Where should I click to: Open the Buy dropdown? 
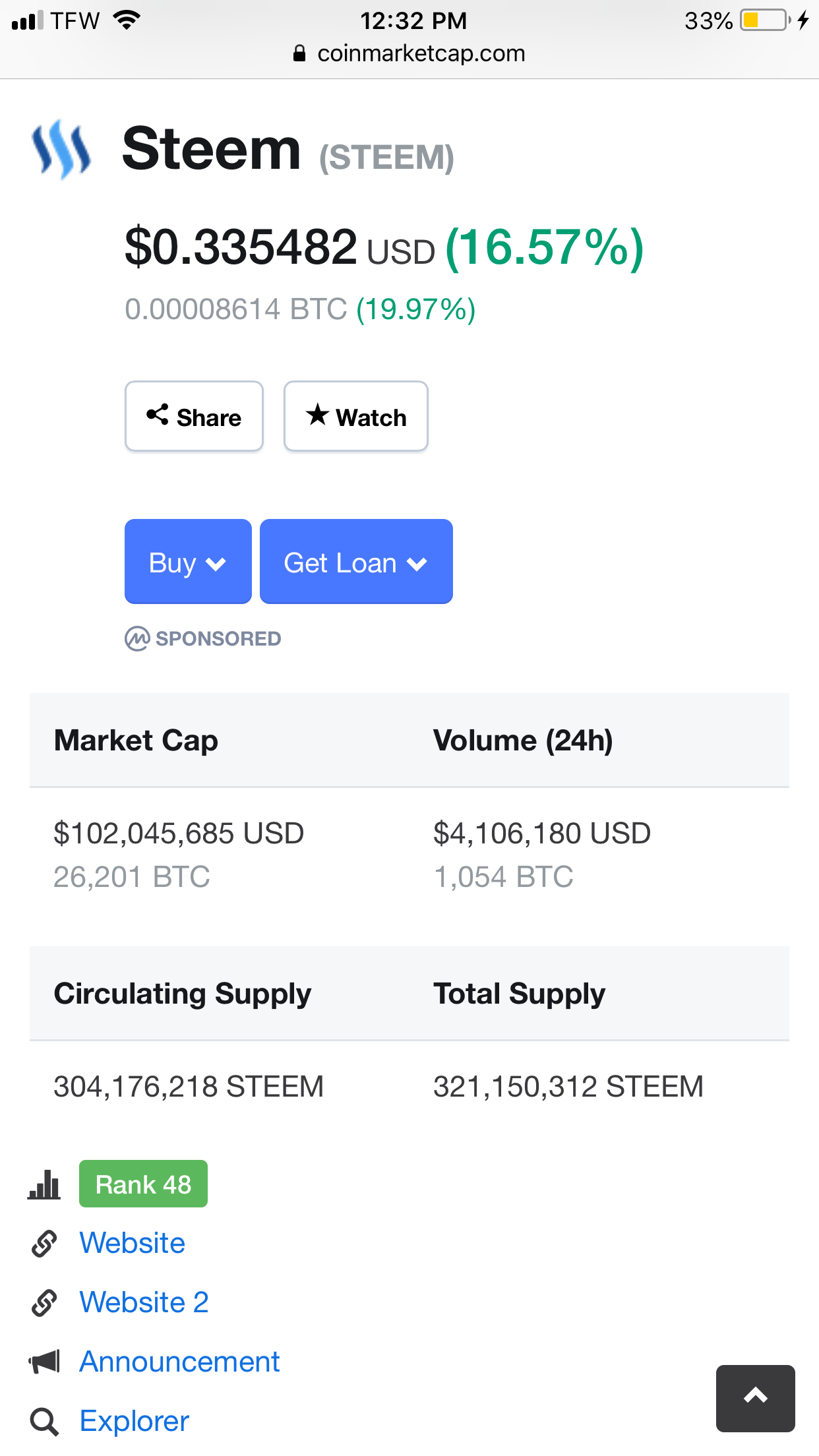pos(188,562)
